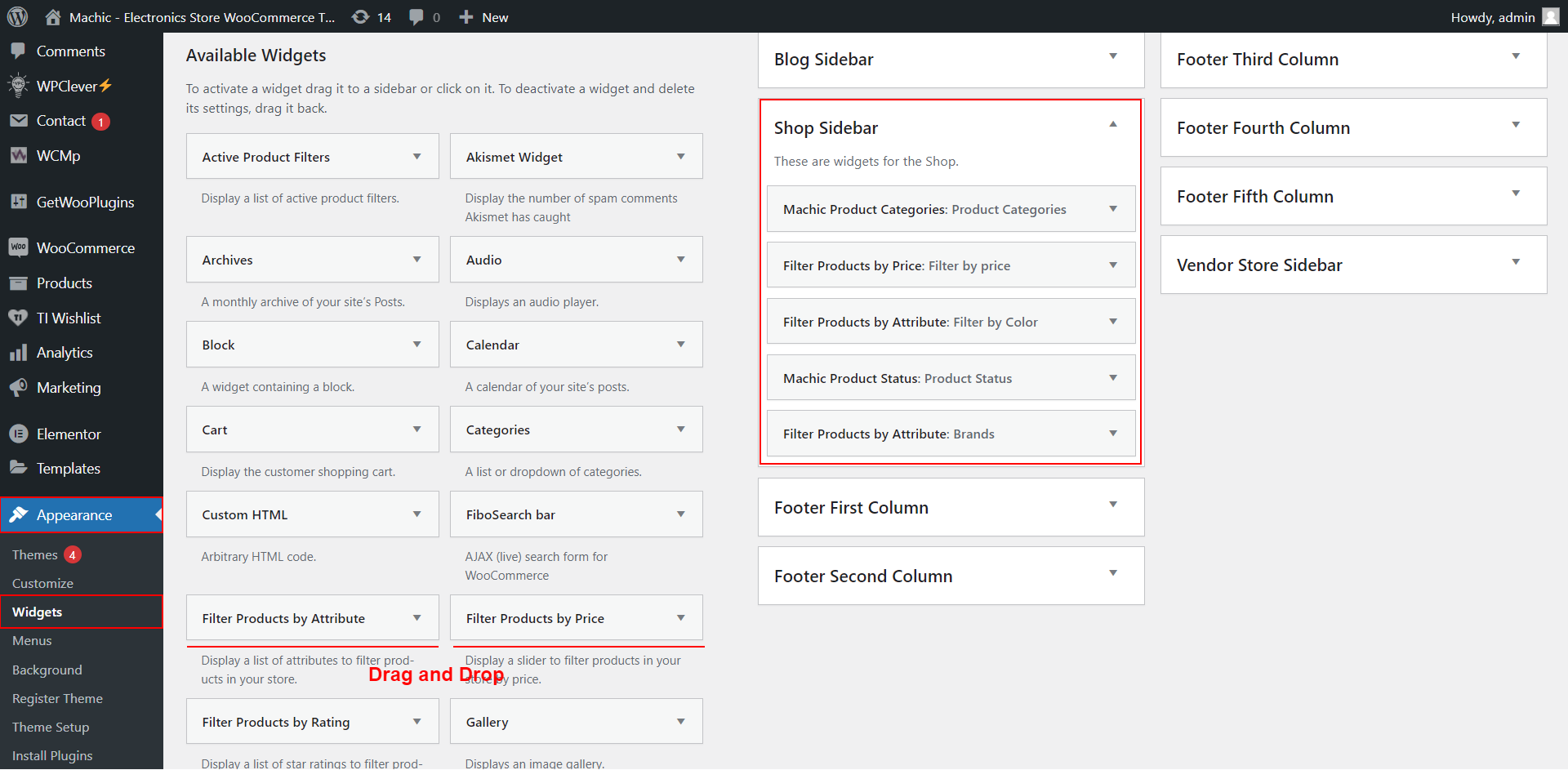The height and width of the screenshot is (770, 1568).
Task: Click the Filter Products by Attribute widget title
Action: 283,619
